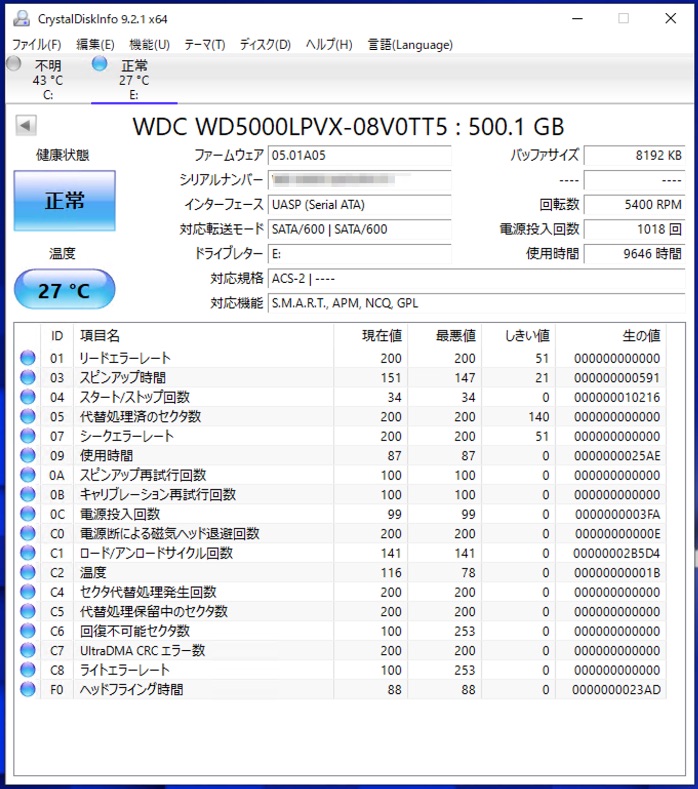Screen dimensions: 698x789
Task: Click the transfer mode field SATA/600 | SATA/600
Action: [x=359, y=229]
